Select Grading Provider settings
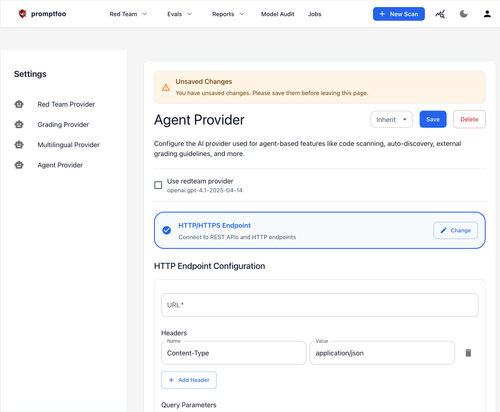 pyautogui.click(x=63, y=124)
